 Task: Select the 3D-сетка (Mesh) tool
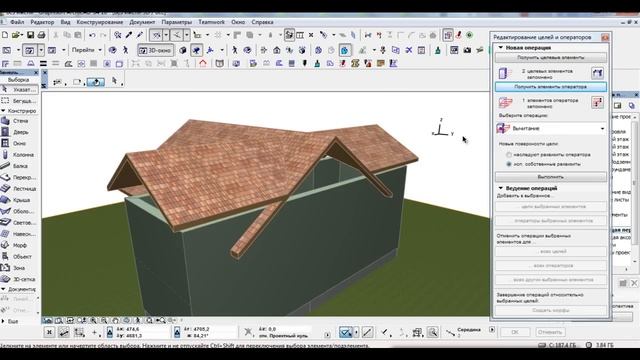tap(19, 279)
